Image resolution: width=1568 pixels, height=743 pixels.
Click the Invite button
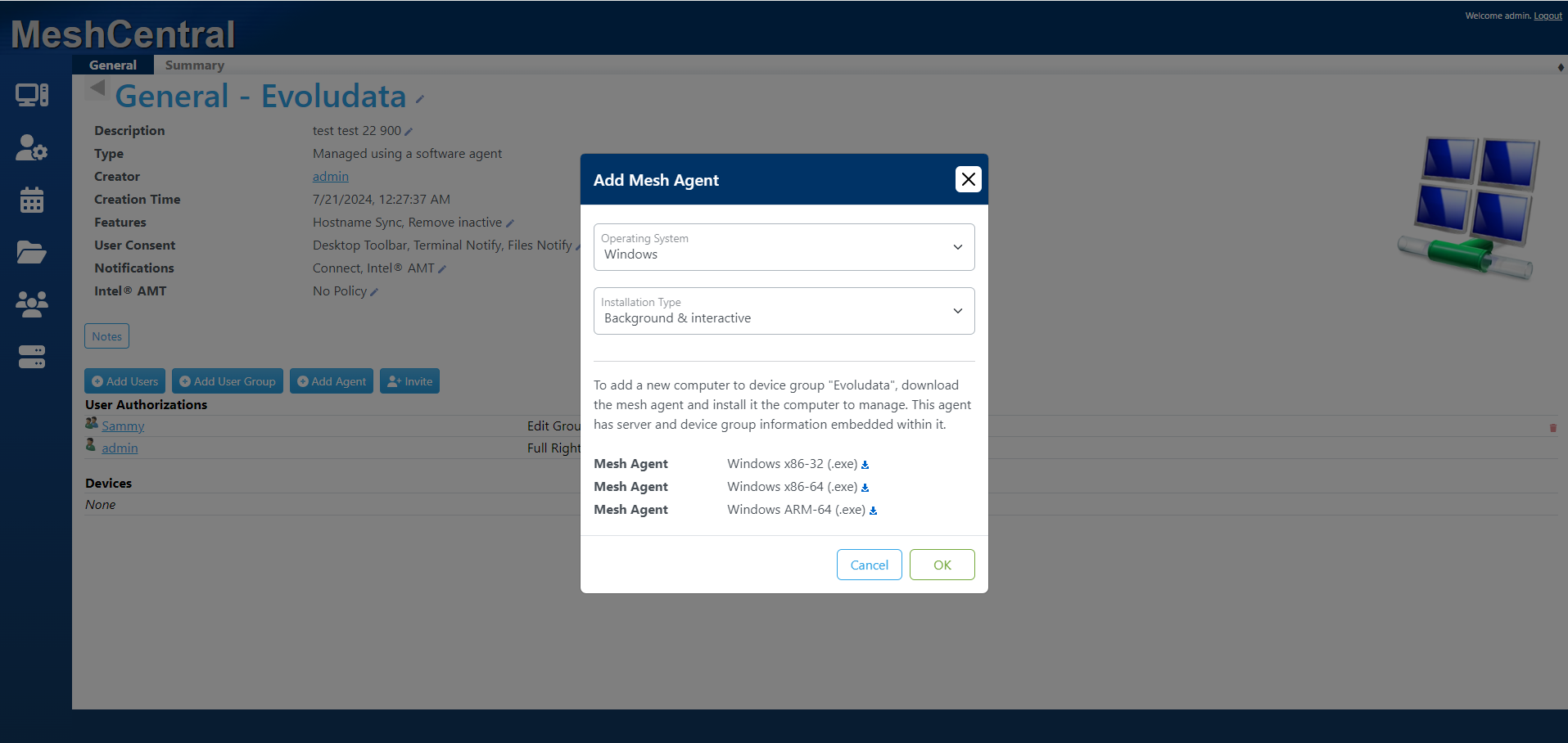409,381
